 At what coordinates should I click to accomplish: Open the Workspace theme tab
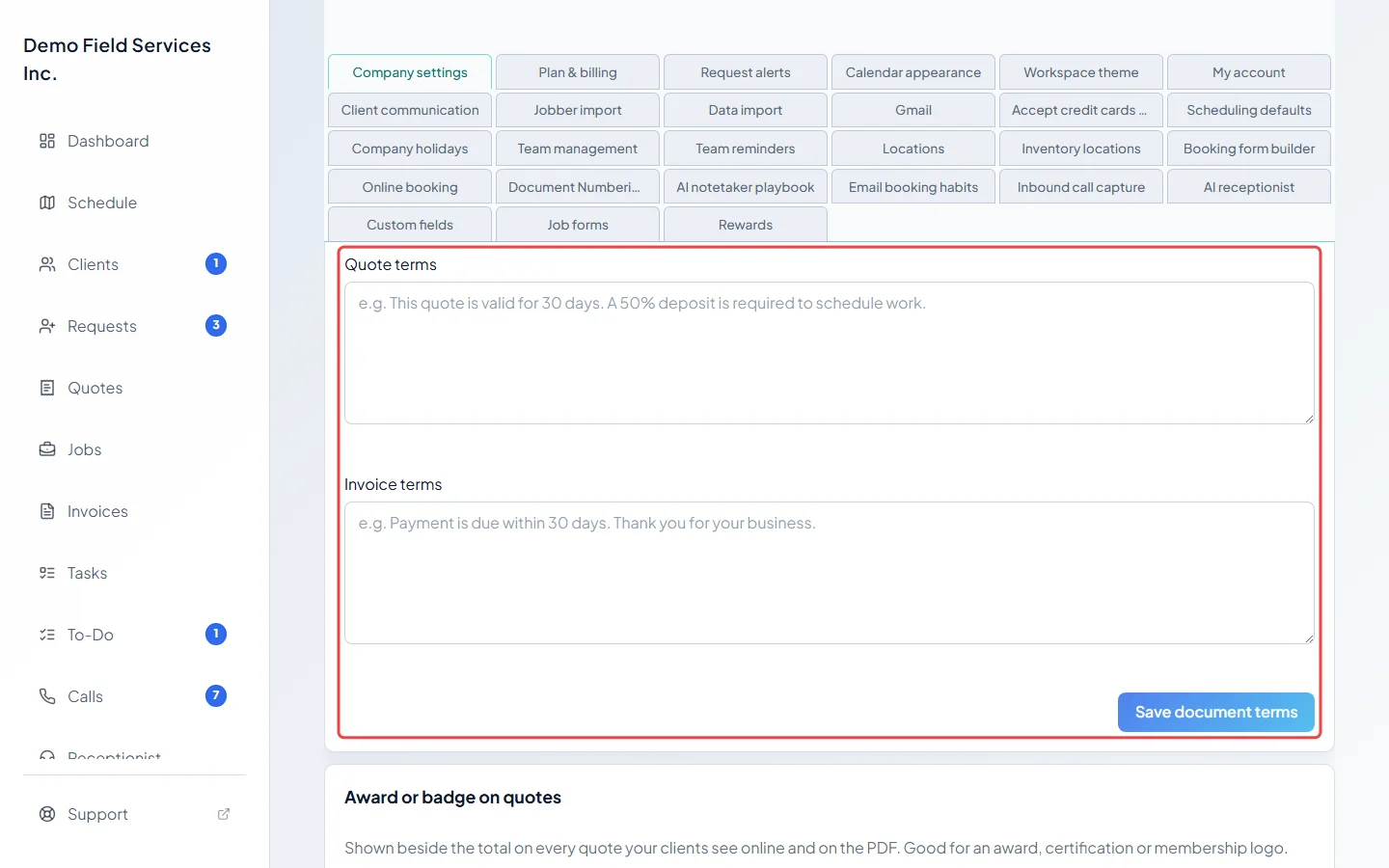(x=1081, y=72)
